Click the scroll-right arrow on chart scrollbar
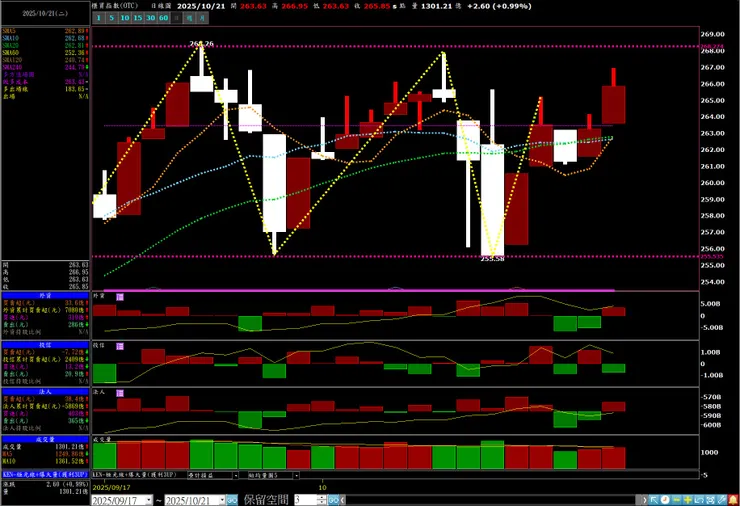 point(645,499)
